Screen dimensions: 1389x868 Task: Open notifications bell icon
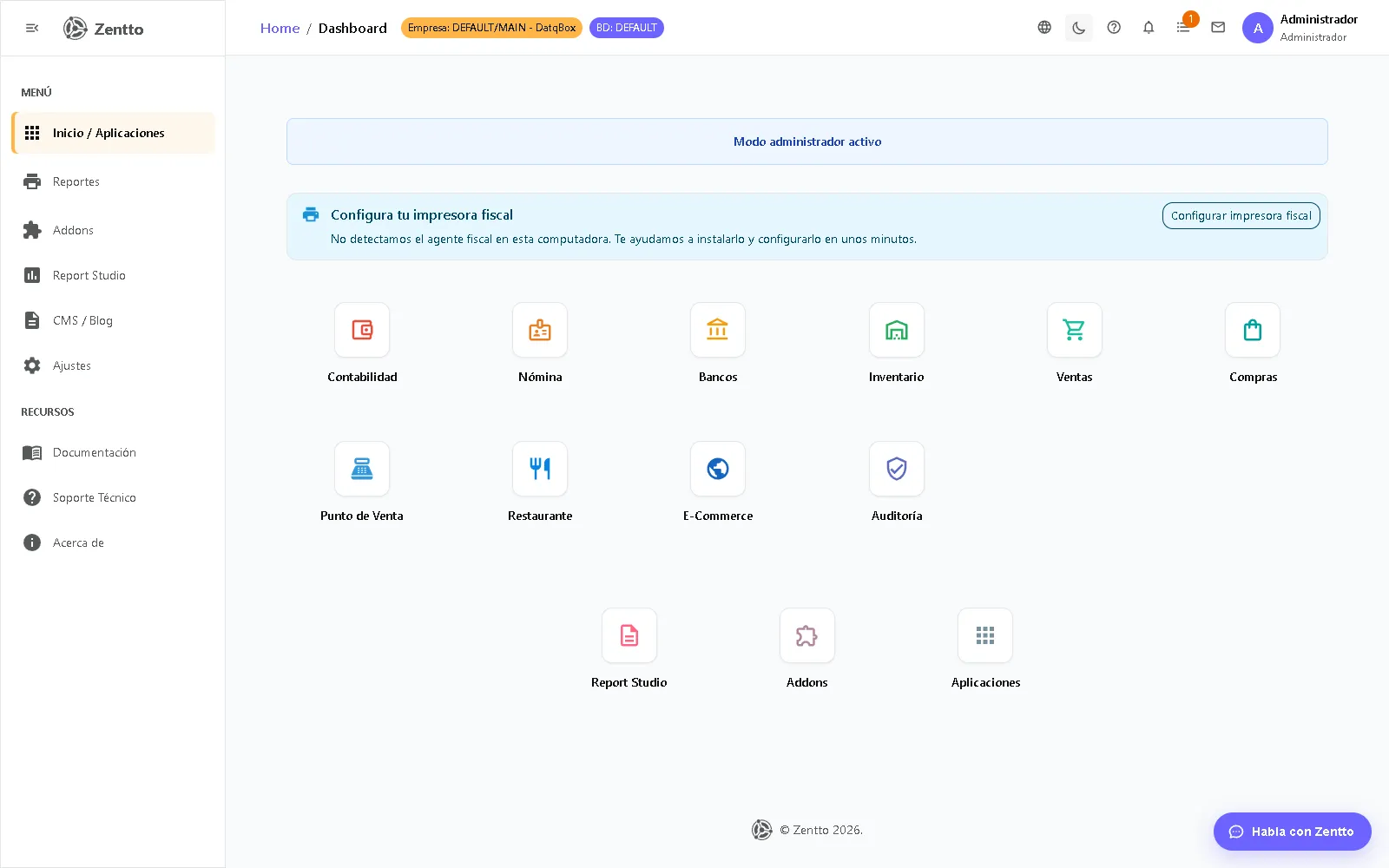tap(1149, 28)
